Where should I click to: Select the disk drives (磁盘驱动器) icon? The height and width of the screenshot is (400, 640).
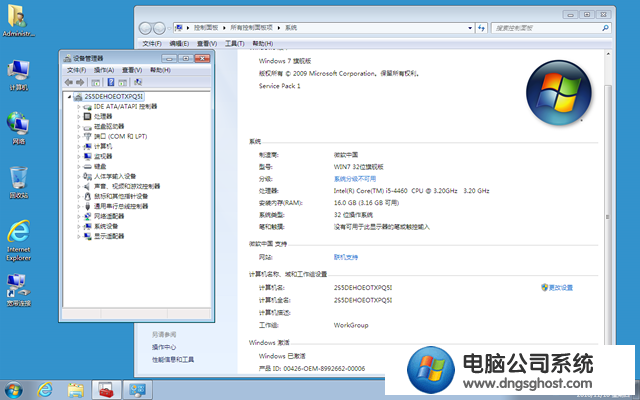click(87, 127)
